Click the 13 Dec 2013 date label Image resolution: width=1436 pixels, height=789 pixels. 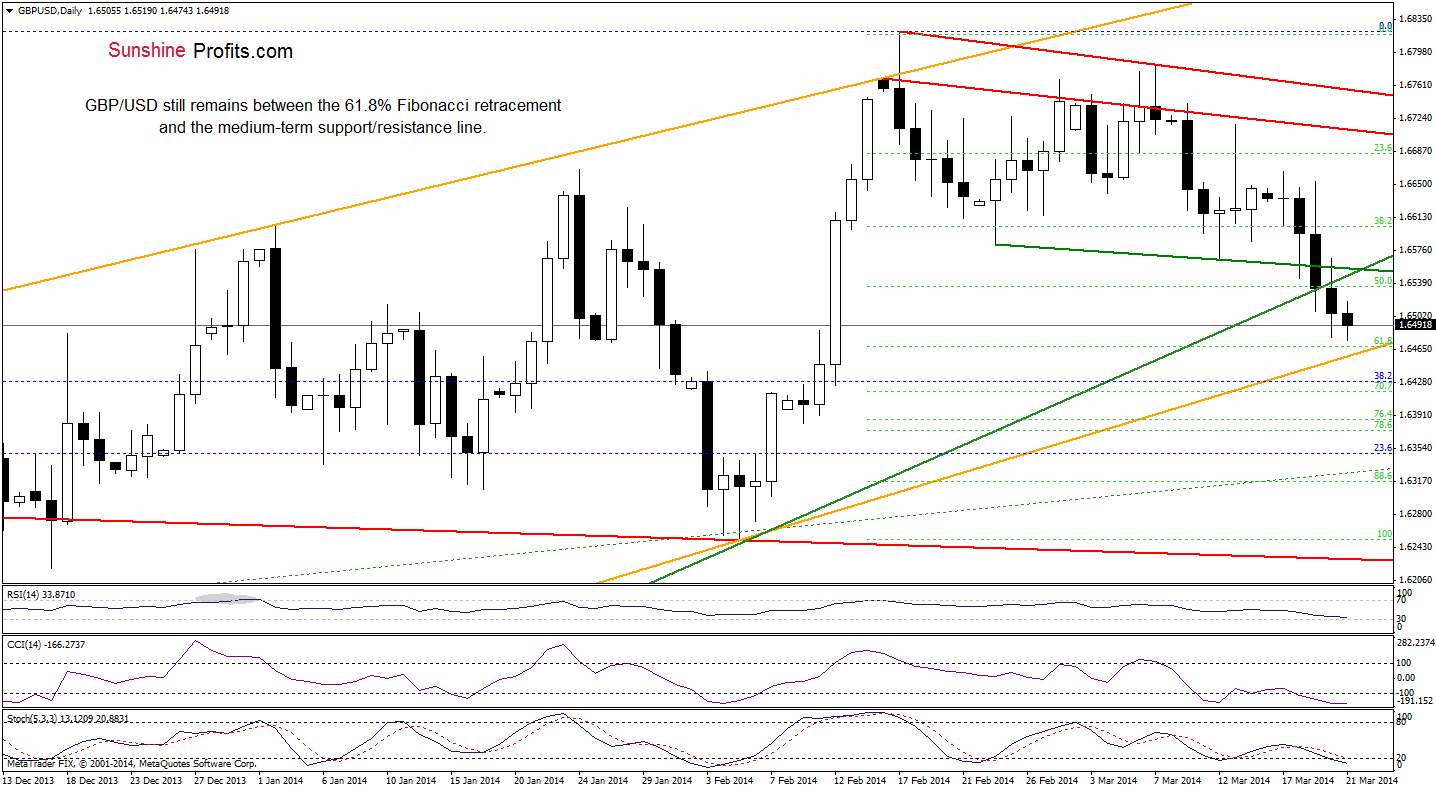[x=29, y=780]
